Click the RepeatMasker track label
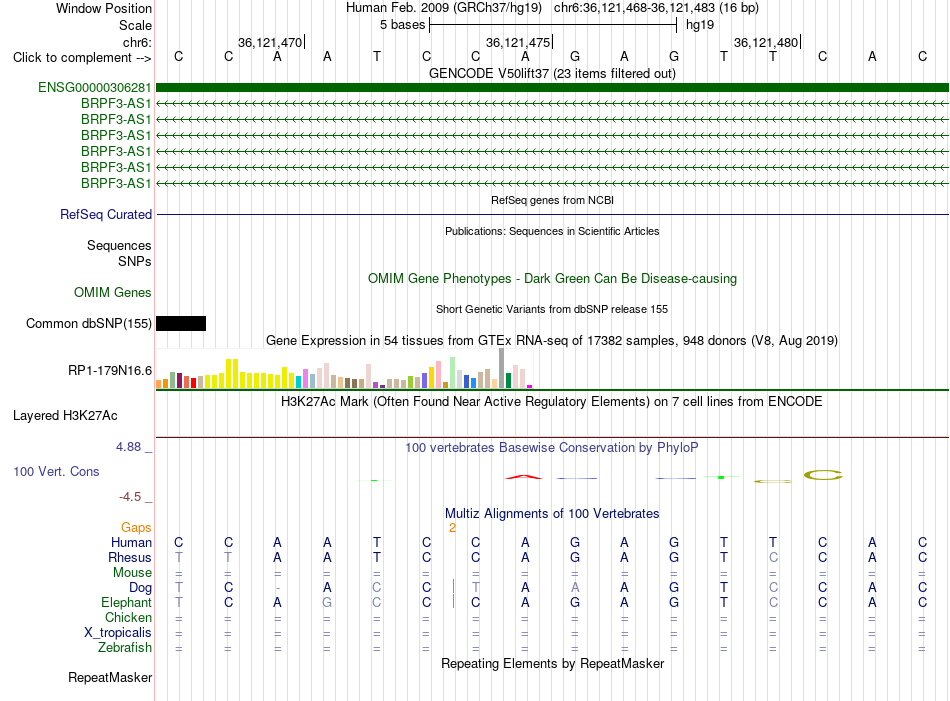This screenshot has height=701, width=950. point(110,677)
